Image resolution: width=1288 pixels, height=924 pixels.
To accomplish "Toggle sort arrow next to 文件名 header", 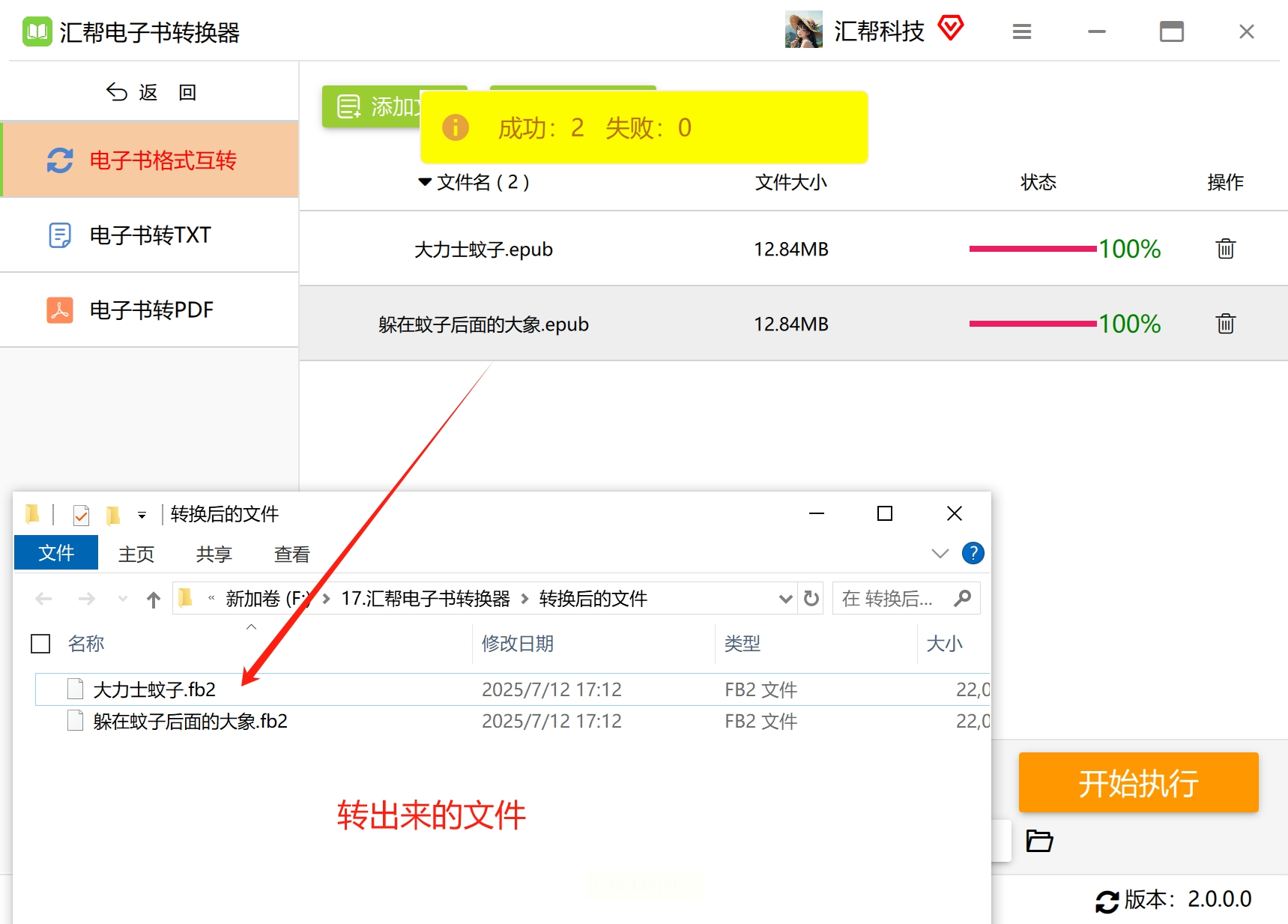I will pos(425,182).
